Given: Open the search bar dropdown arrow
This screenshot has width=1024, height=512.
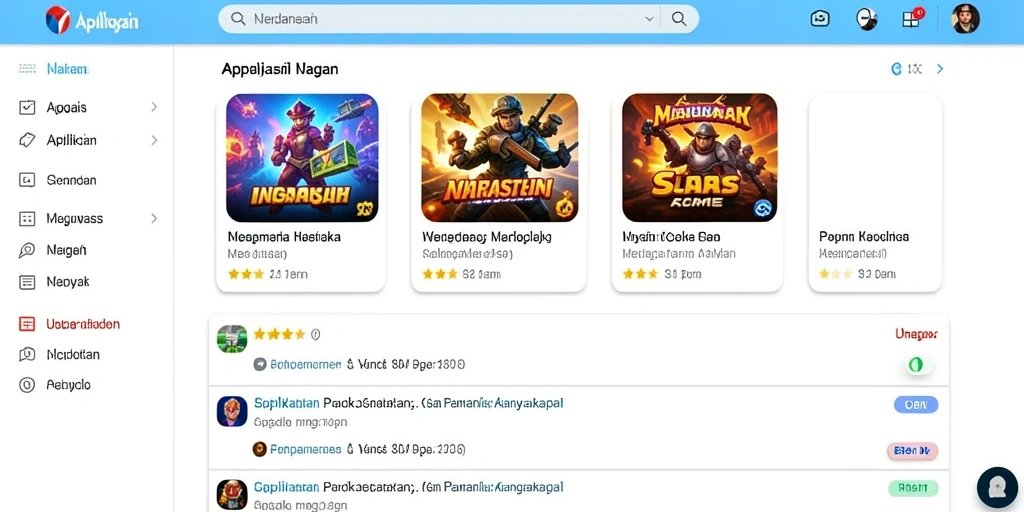Looking at the screenshot, I should point(649,19).
